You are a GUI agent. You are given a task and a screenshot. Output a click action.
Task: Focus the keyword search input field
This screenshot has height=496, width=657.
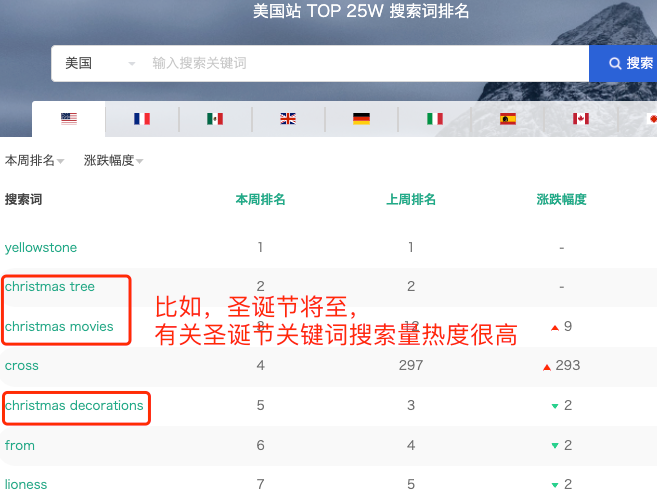point(360,63)
